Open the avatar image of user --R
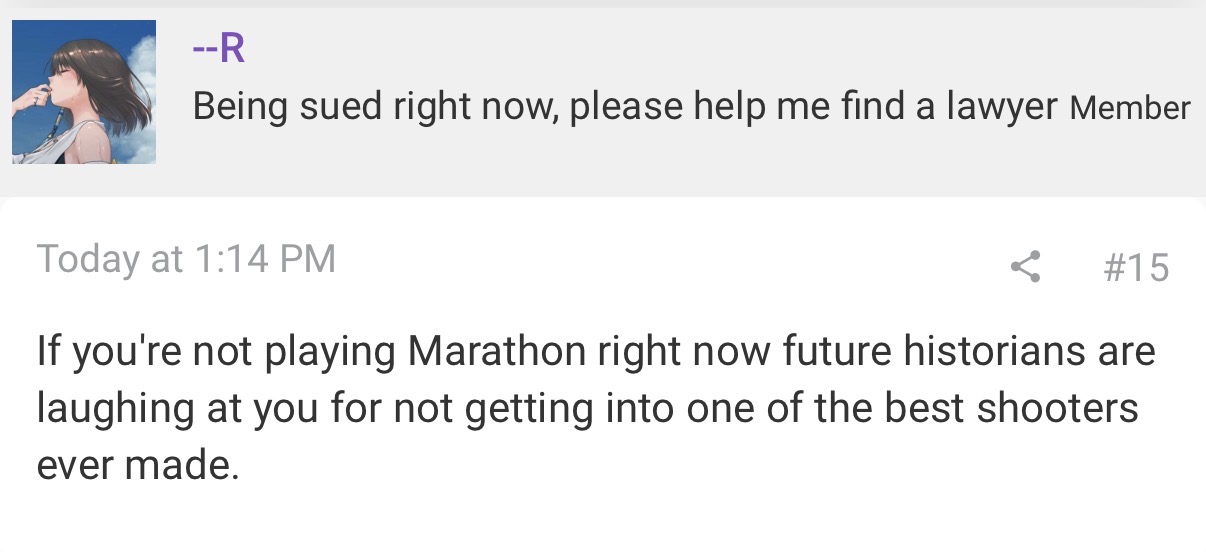 pyautogui.click(x=84, y=92)
